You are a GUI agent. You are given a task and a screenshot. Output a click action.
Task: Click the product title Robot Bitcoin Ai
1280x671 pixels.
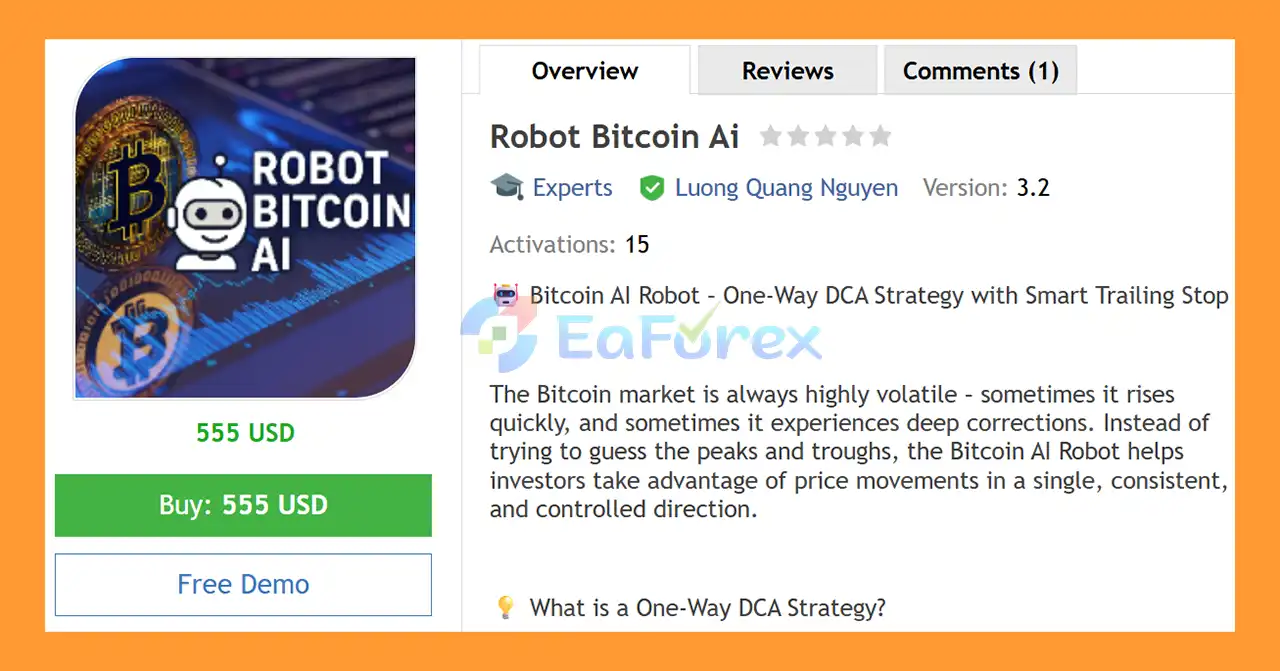(x=614, y=136)
